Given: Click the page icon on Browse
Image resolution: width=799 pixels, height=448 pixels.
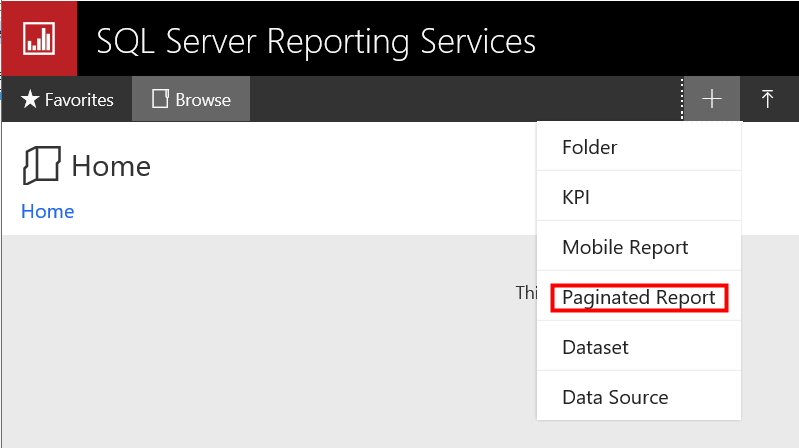Looking at the screenshot, I should coord(160,99).
